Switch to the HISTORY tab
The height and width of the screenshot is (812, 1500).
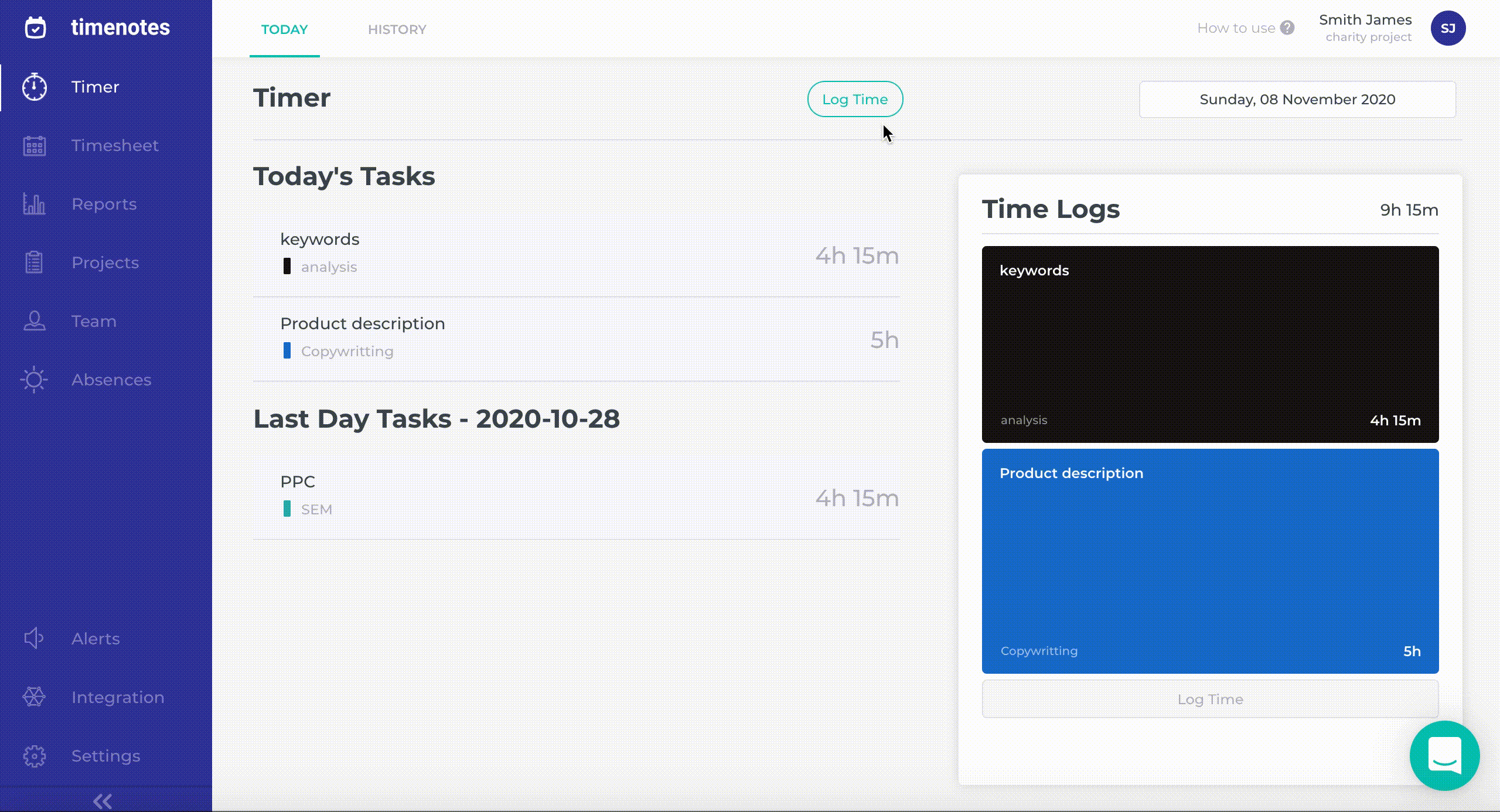(397, 29)
